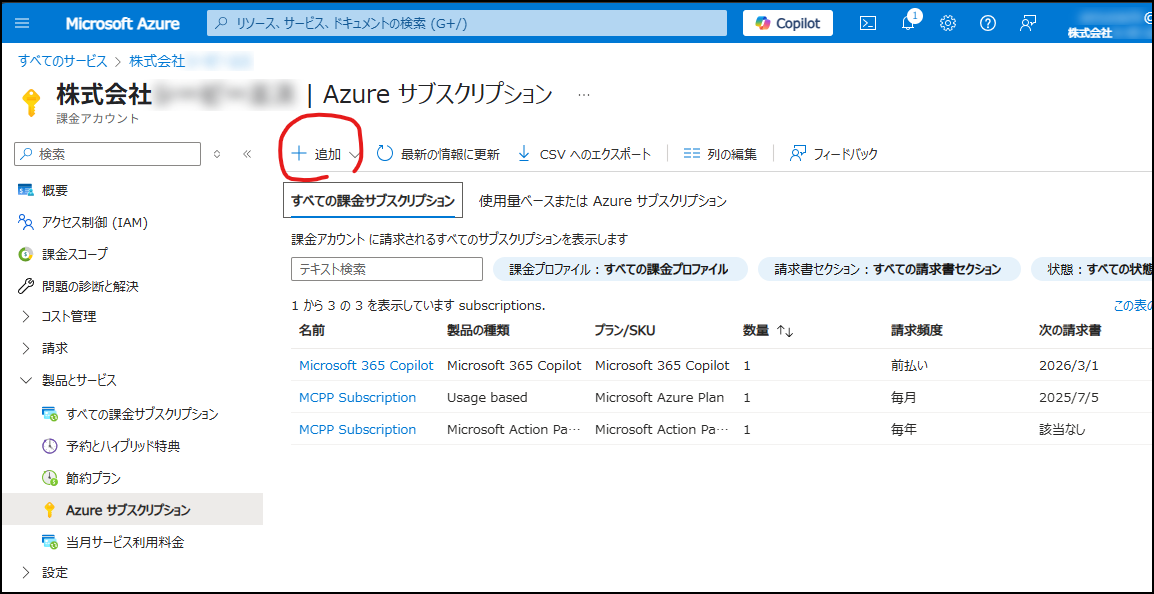Click the この表 link at right
Image resolution: width=1154 pixels, height=594 pixels.
[x=1133, y=305]
